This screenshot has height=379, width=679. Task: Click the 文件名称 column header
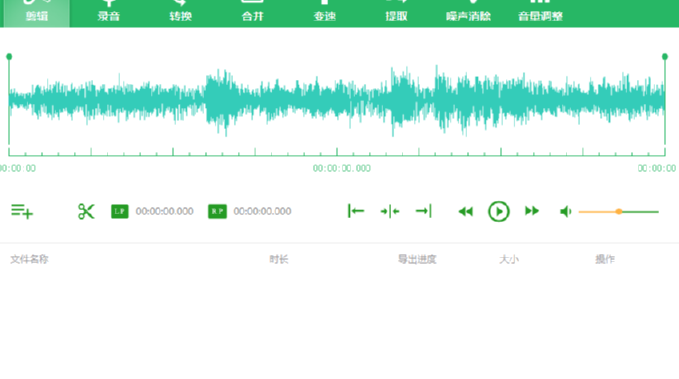[x=29, y=259]
